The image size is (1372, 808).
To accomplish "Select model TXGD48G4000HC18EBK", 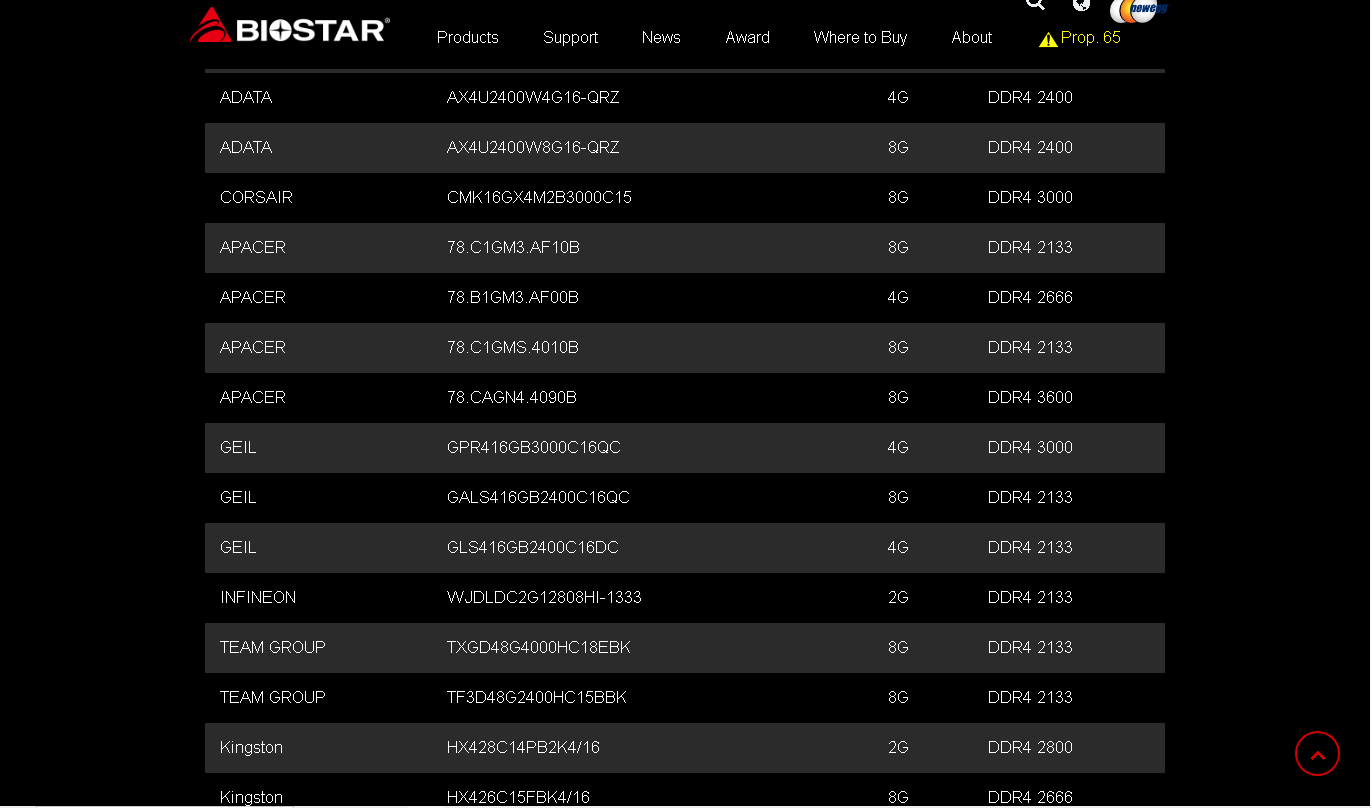I will coord(539,647).
